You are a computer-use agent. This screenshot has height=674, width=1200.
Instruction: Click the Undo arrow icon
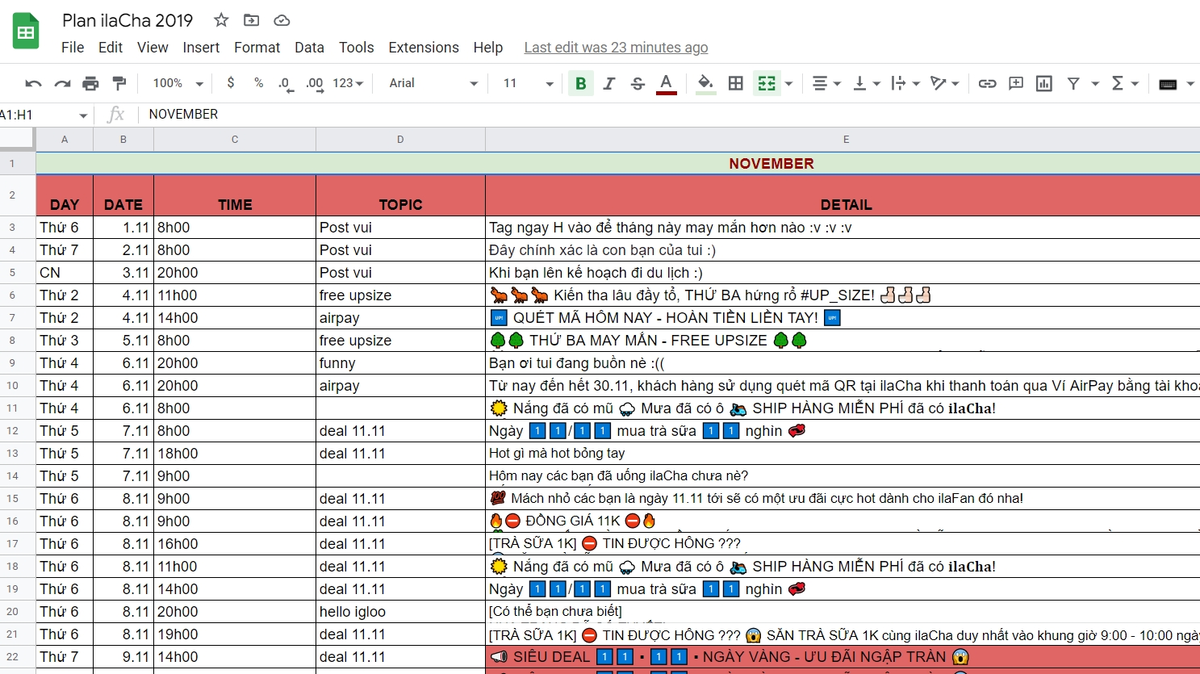click(34, 83)
